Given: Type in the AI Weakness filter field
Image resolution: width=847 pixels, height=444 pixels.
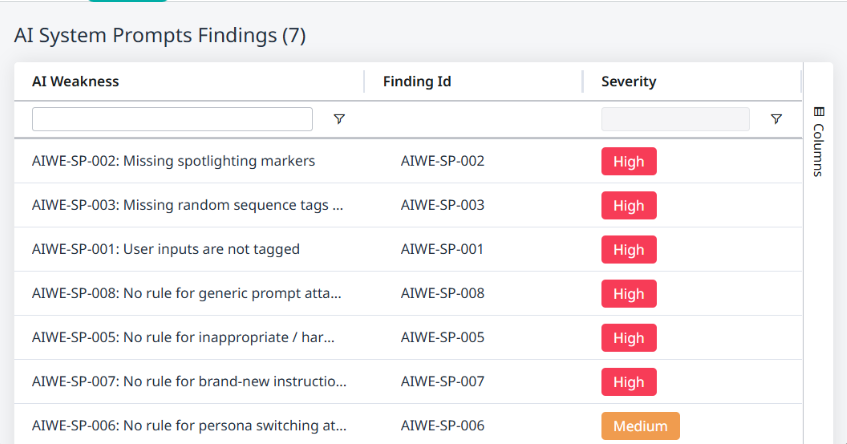Looking at the screenshot, I should [x=172, y=119].
